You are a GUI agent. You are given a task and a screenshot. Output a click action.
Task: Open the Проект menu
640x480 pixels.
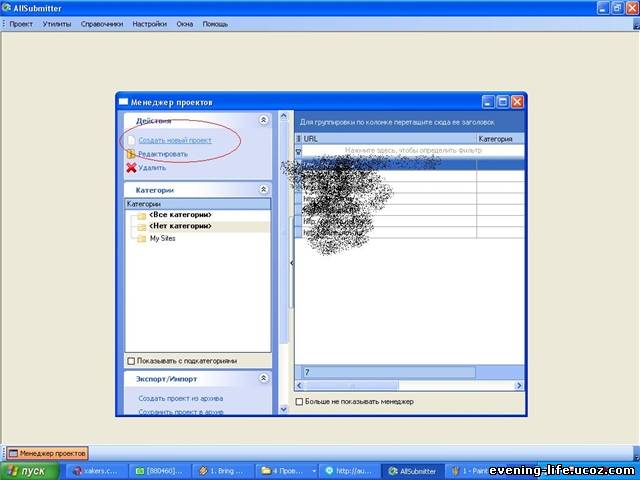(21, 24)
